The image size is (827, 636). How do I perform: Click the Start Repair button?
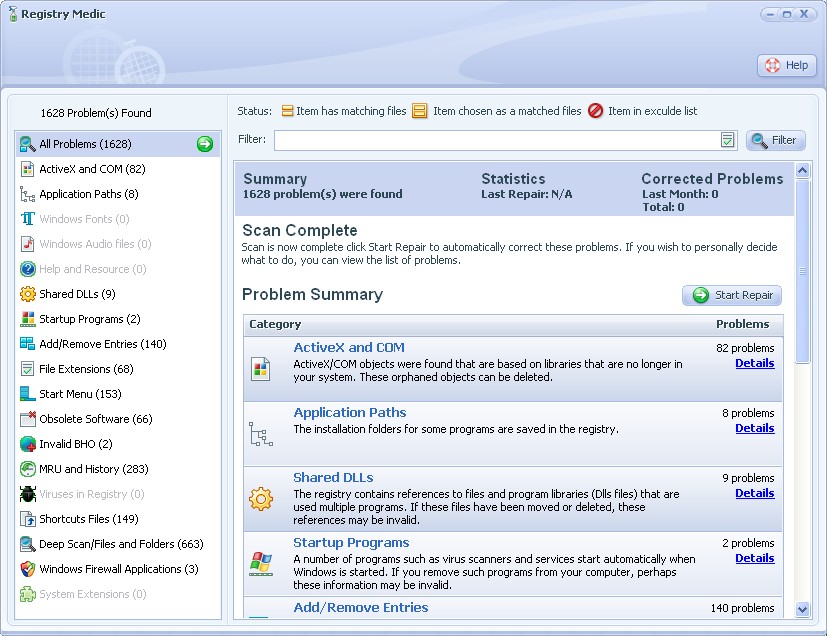(732, 295)
